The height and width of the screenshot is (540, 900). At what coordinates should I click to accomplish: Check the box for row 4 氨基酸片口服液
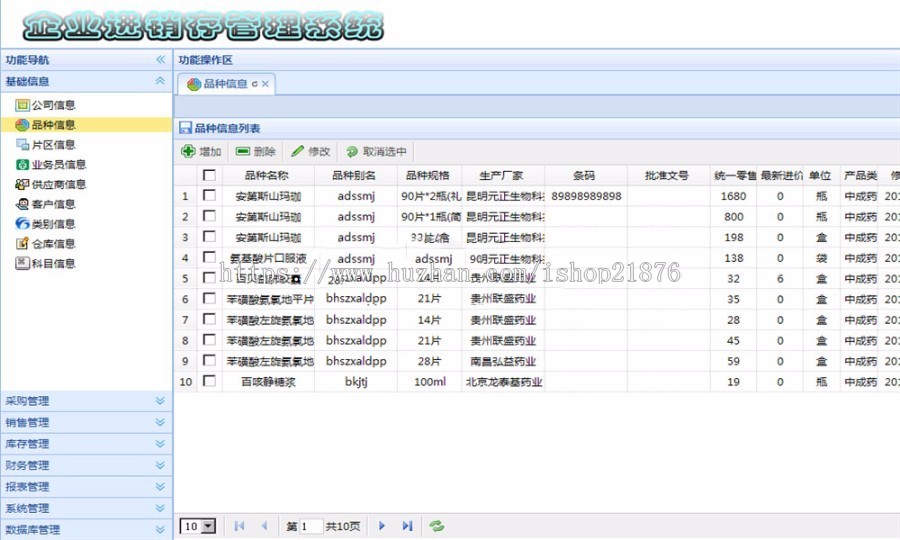[x=210, y=258]
